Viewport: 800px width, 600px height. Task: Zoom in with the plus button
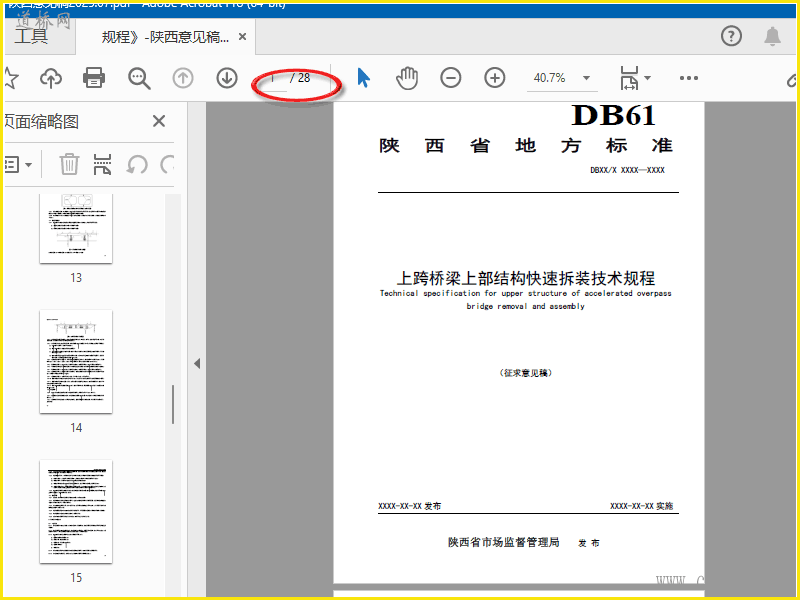[x=494, y=78]
